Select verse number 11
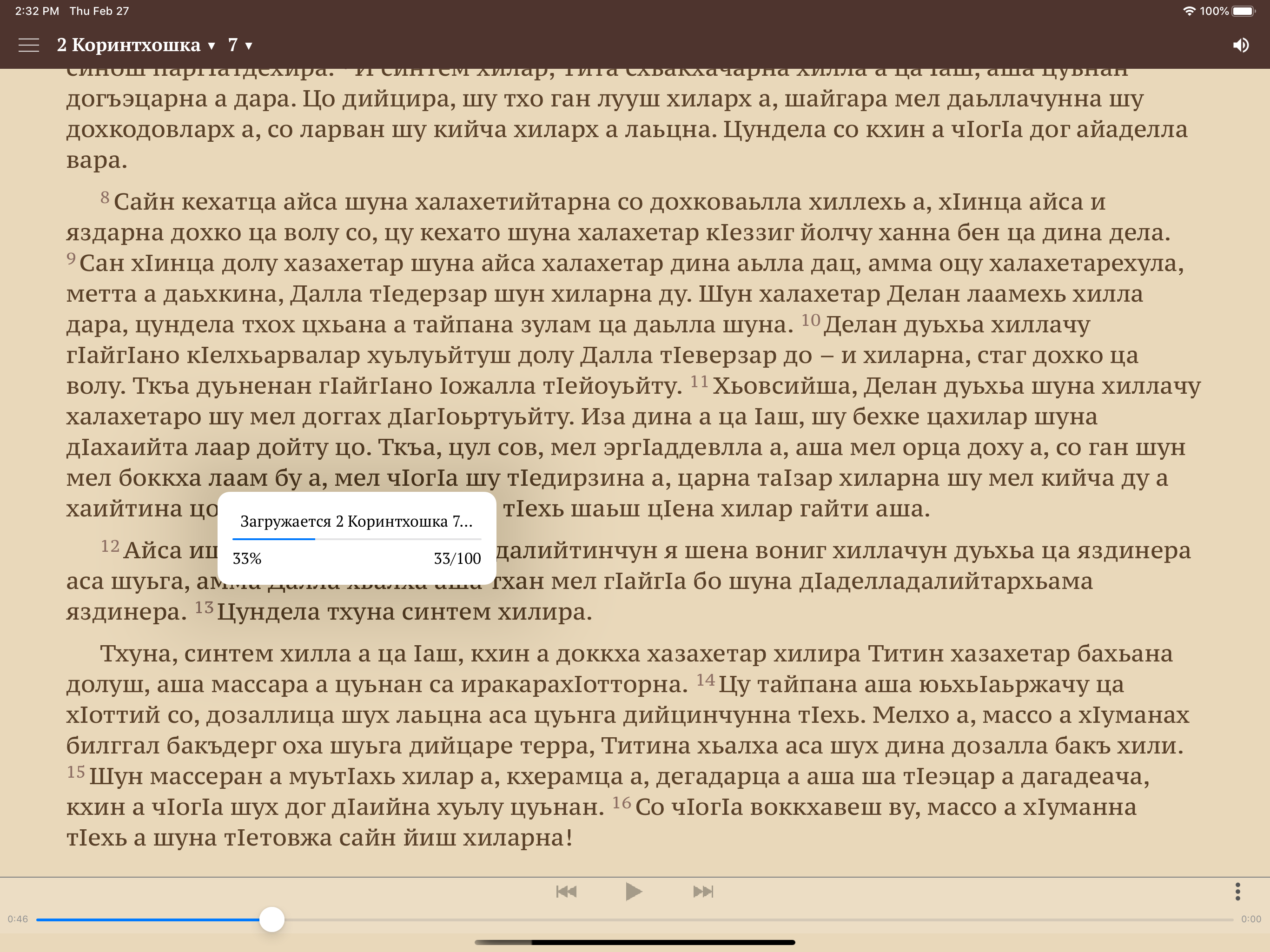1270x952 pixels. [x=699, y=381]
